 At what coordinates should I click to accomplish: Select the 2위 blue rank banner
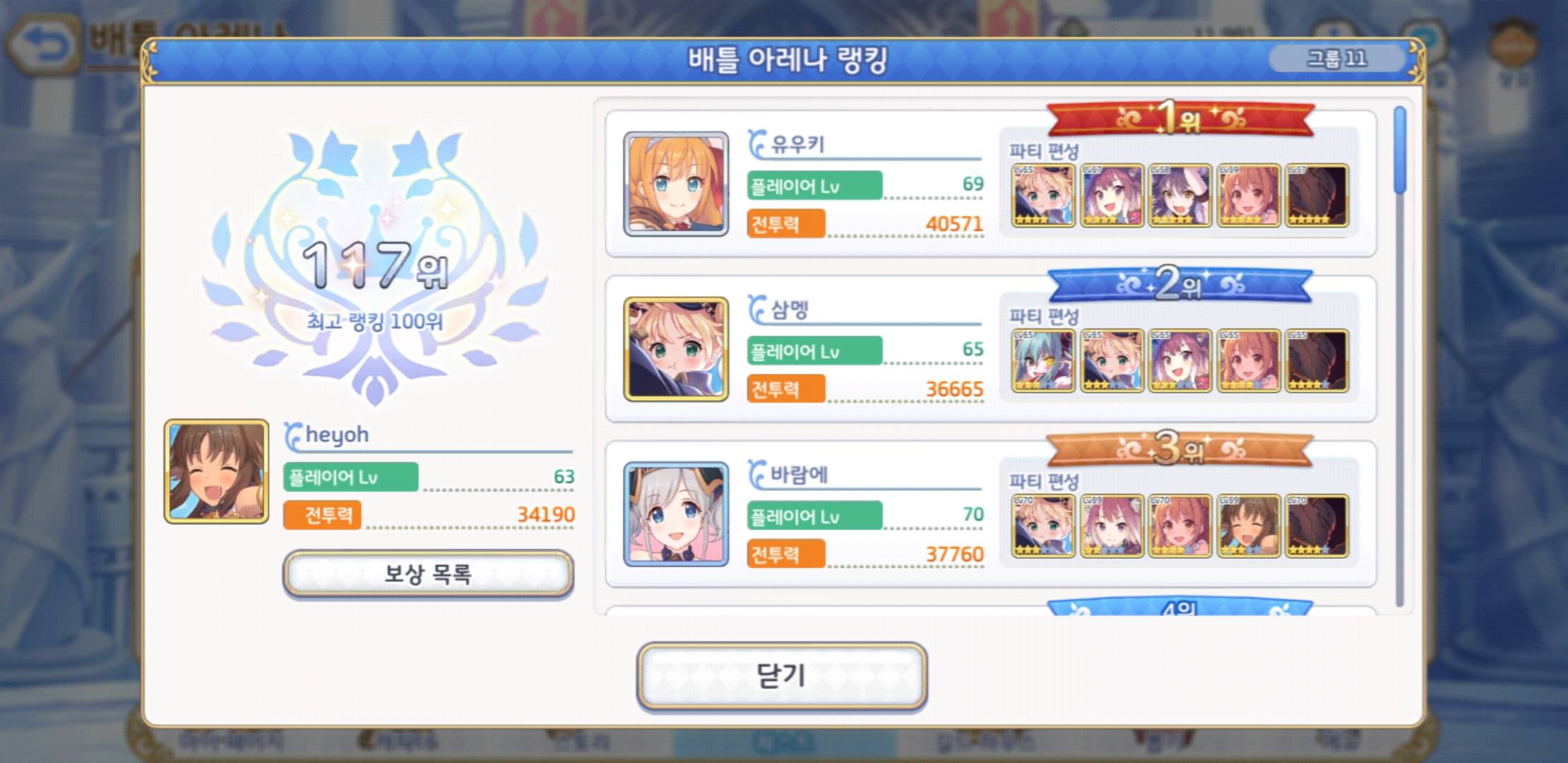(1180, 283)
